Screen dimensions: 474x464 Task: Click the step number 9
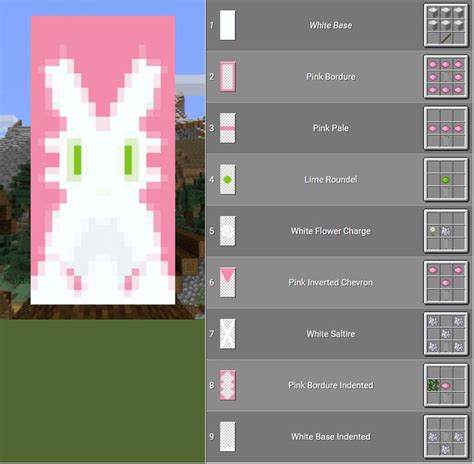coord(212,437)
